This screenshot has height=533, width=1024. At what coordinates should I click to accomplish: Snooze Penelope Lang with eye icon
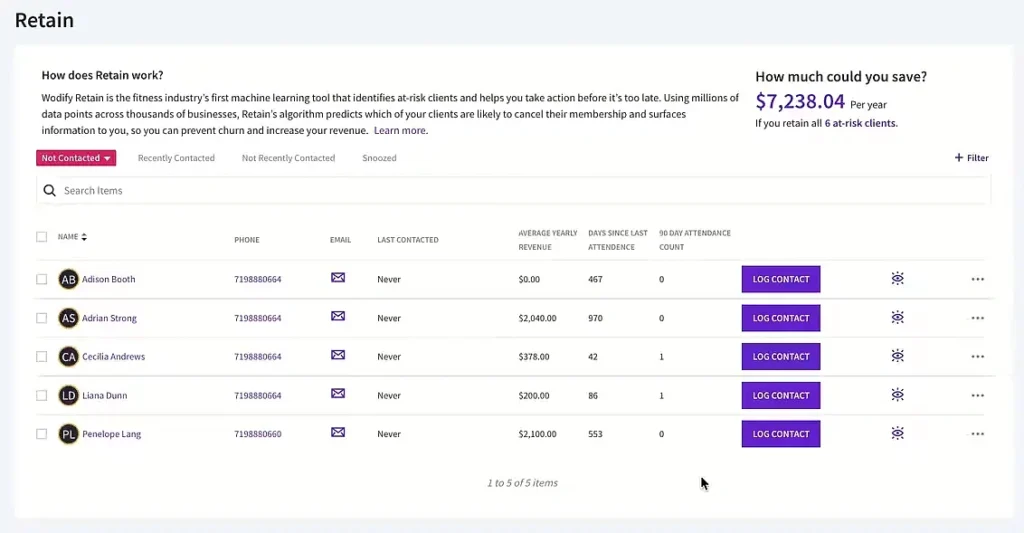click(897, 433)
